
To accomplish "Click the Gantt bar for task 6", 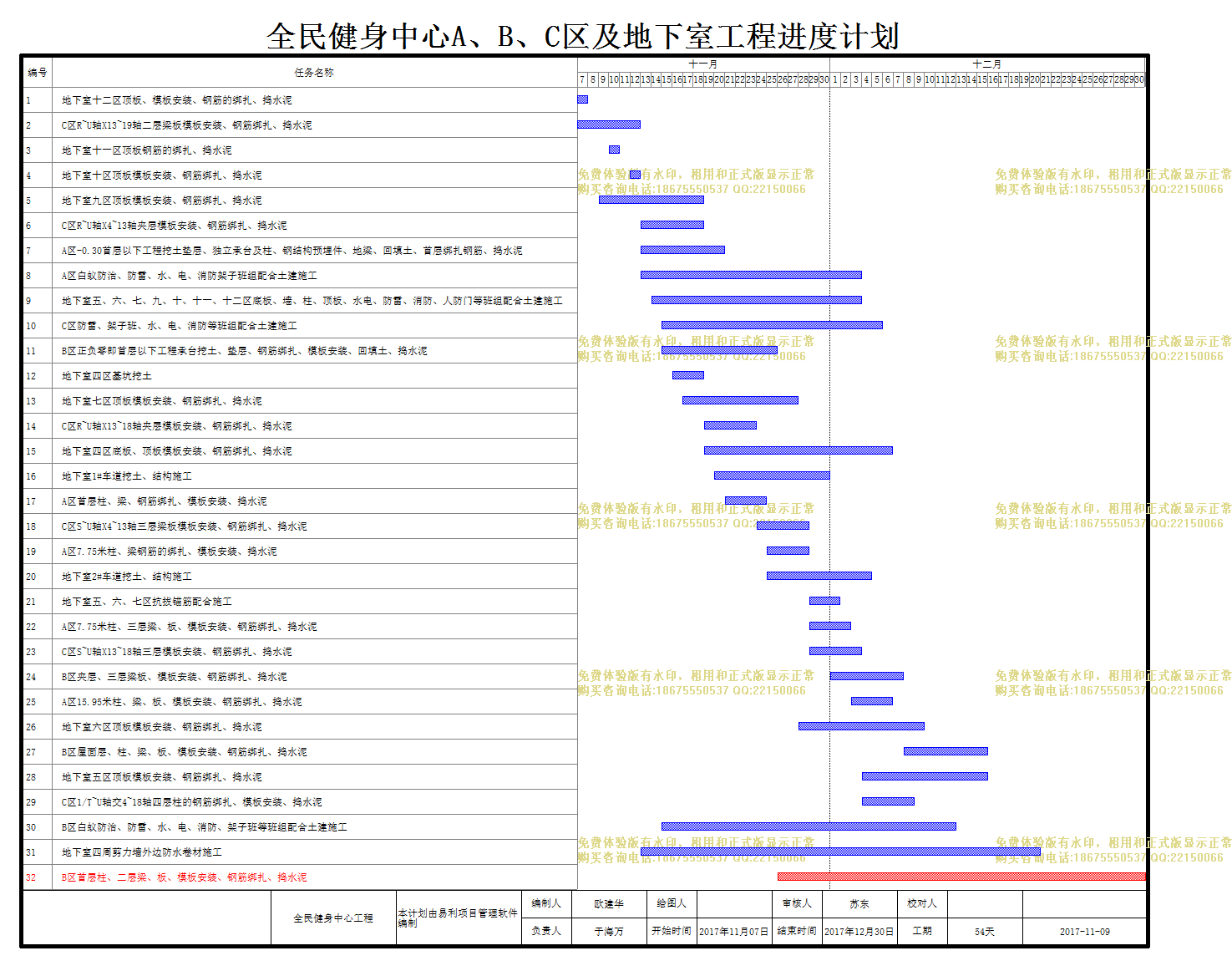I will pyautogui.click(x=672, y=225).
